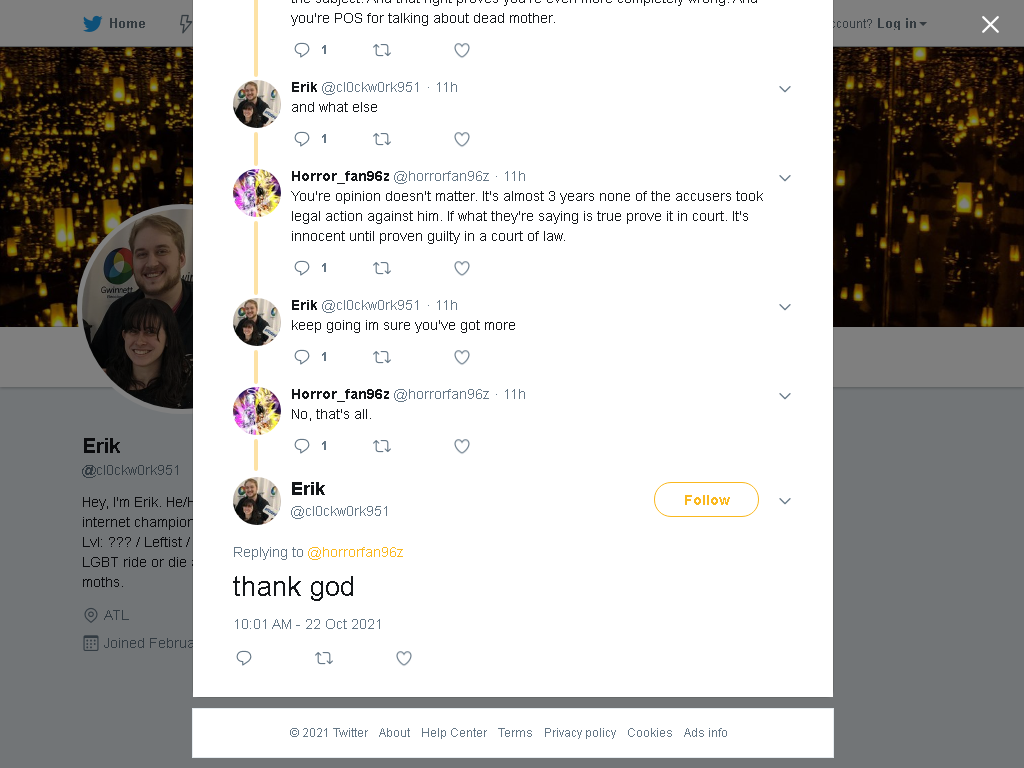
Task: Open the @horrorfan96z reply mention link
Action: point(355,552)
